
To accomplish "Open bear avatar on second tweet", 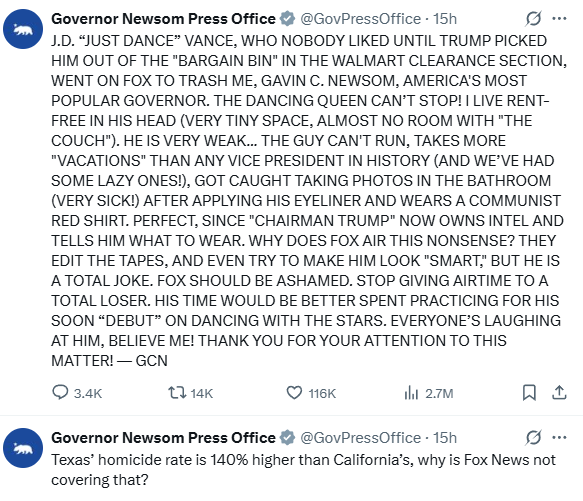I will pyautogui.click(x=23, y=448).
